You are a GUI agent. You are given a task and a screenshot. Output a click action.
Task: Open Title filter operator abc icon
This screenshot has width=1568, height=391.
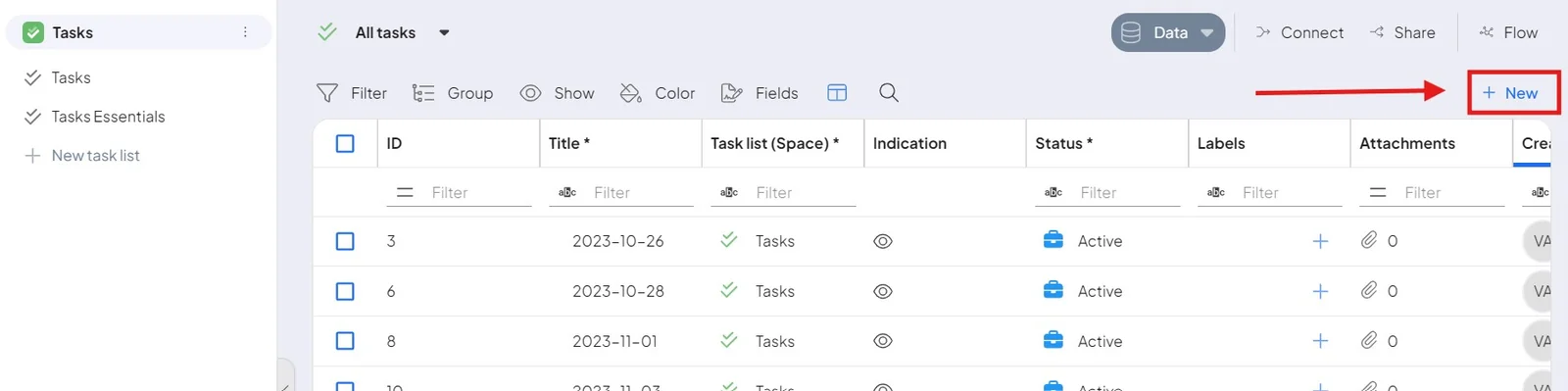coord(567,193)
